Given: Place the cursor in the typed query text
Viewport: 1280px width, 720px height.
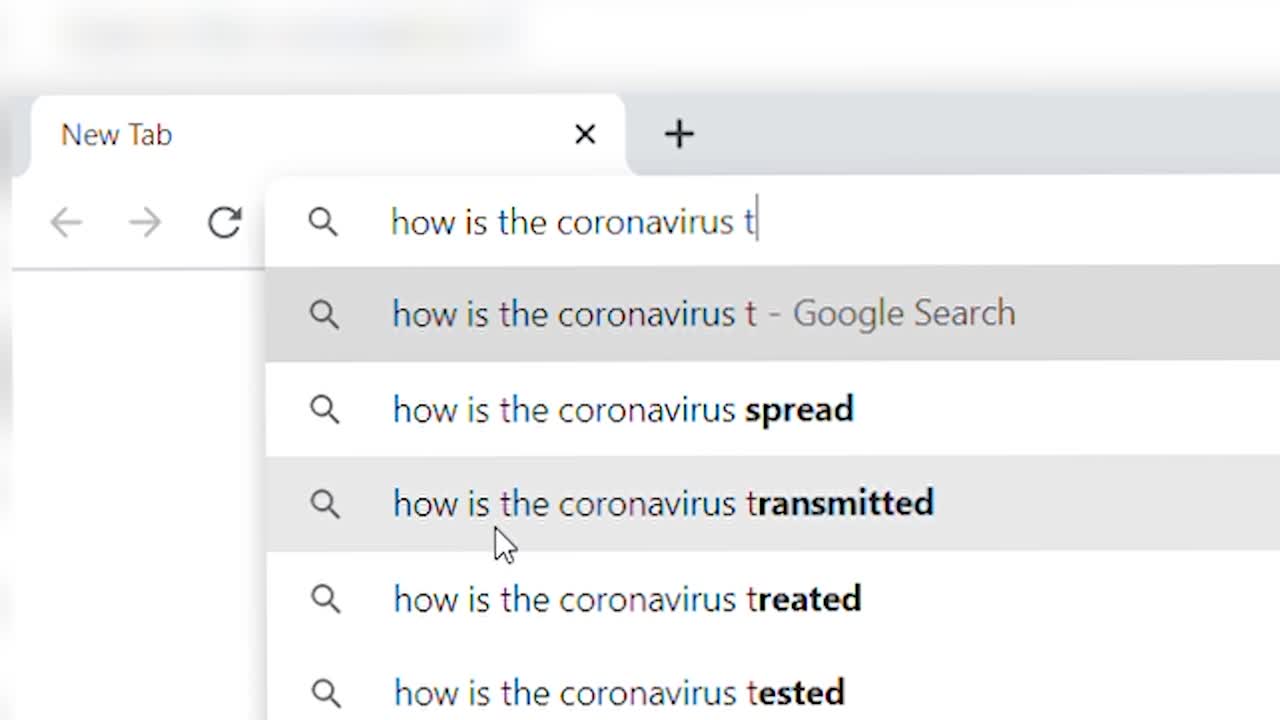Looking at the screenshot, I should tap(572, 222).
